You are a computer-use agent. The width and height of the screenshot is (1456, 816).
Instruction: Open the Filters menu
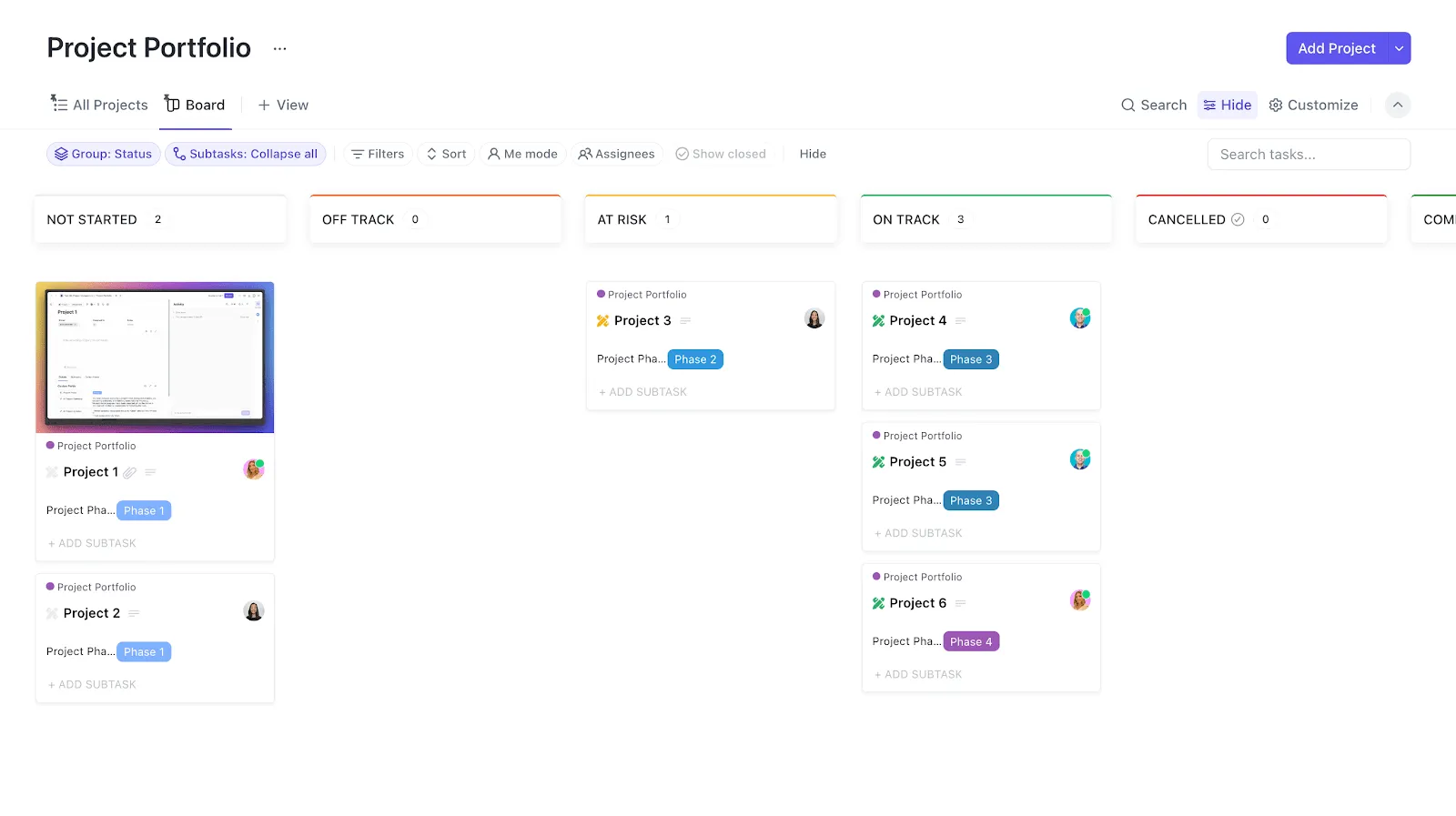click(x=378, y=154)
